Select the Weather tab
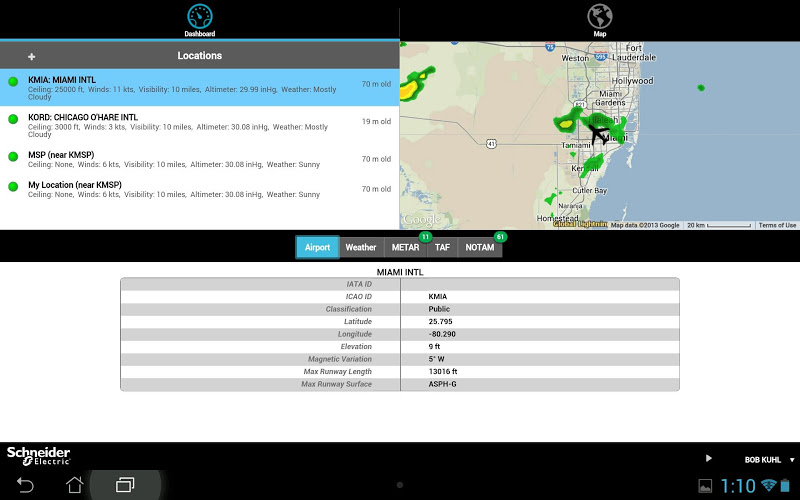The image size is (800, 500). [361, 247]
